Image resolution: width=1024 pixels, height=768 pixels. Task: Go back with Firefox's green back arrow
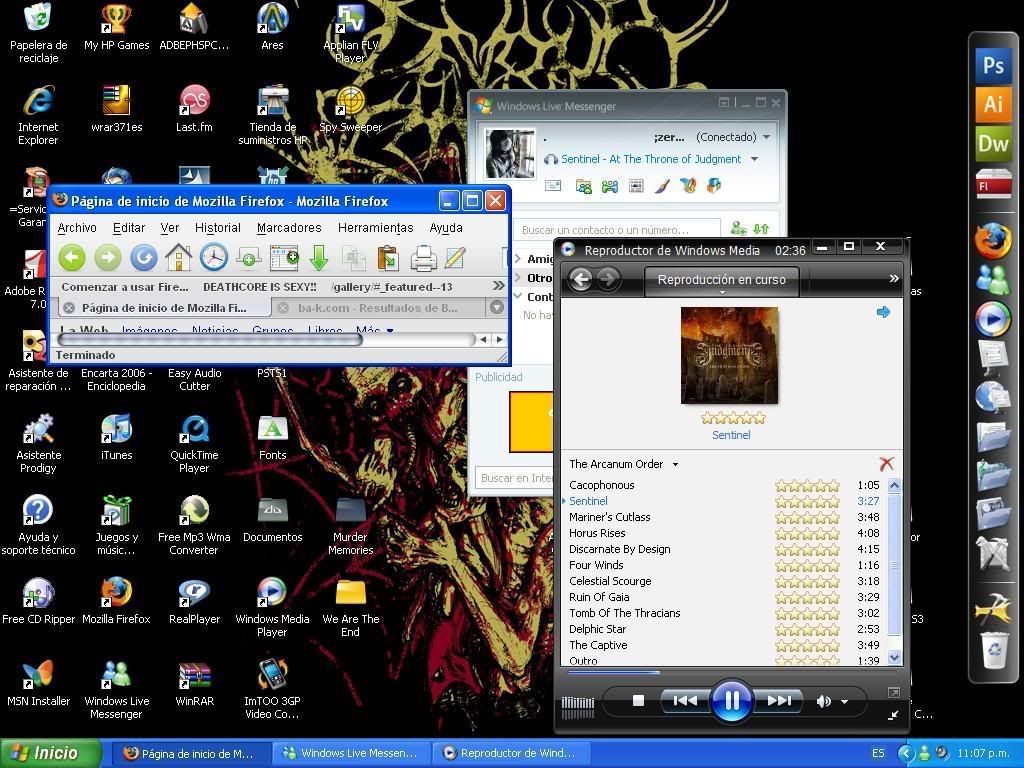click(x=72, y=258)
